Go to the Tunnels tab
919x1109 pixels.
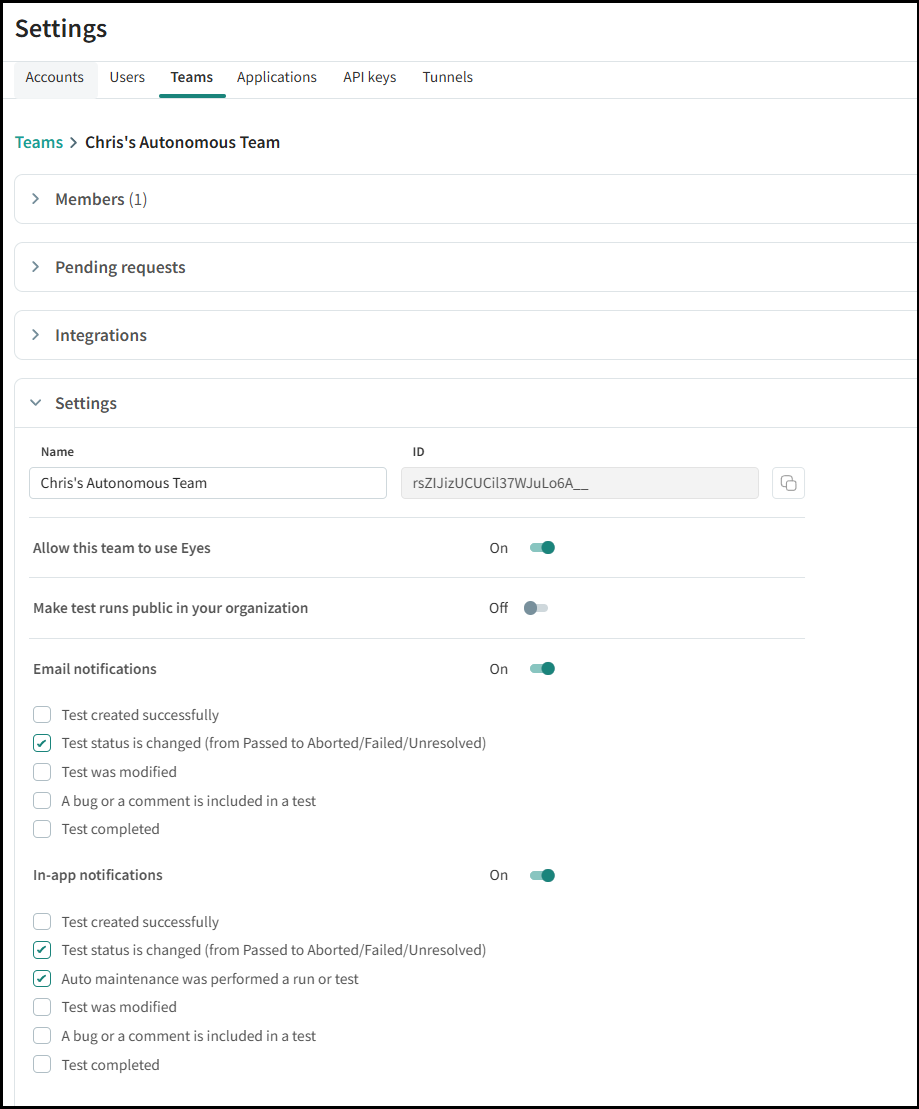pyautogui.click(x=447, y=77)
